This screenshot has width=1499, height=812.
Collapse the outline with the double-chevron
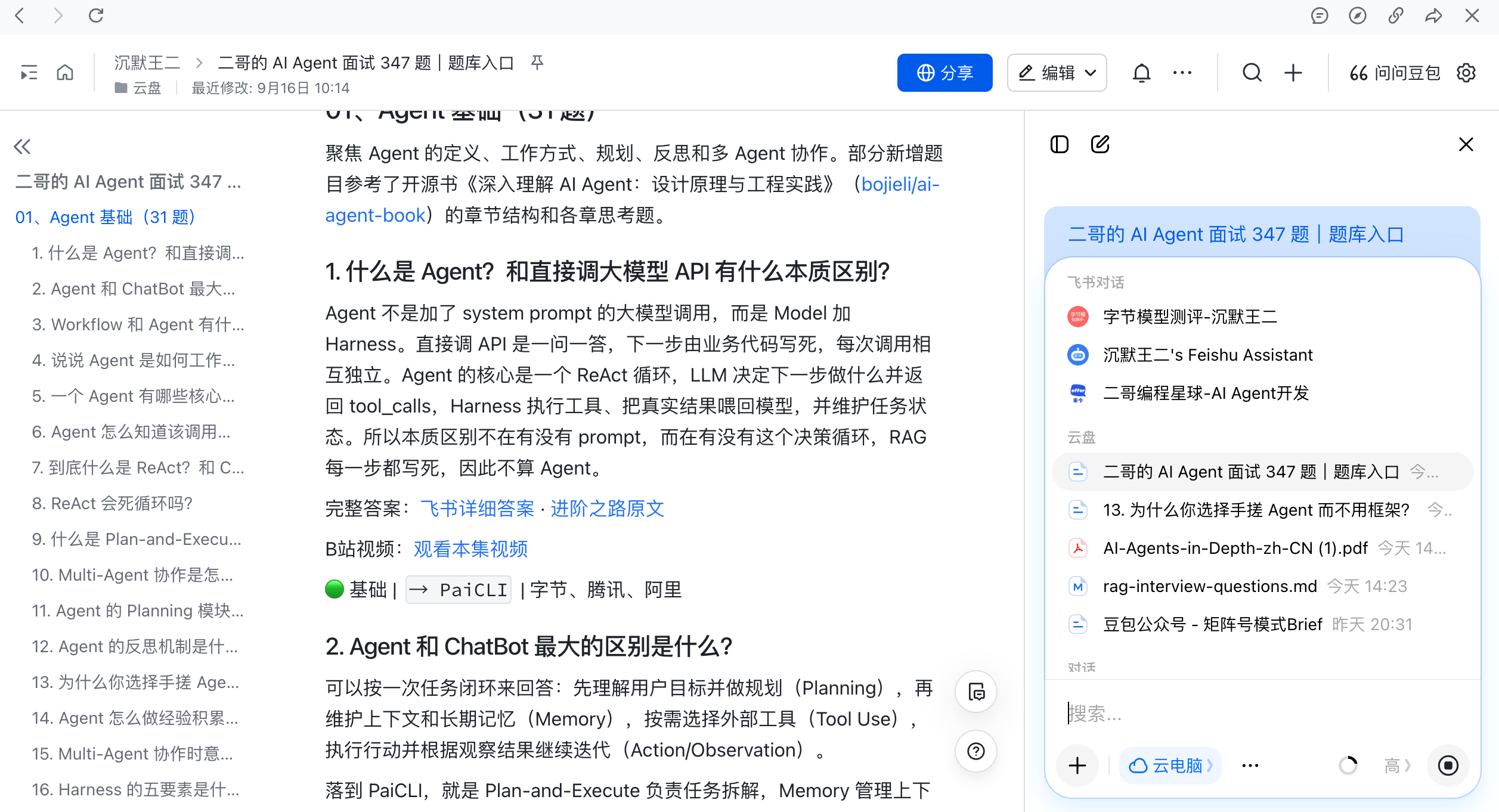[23, 147]
